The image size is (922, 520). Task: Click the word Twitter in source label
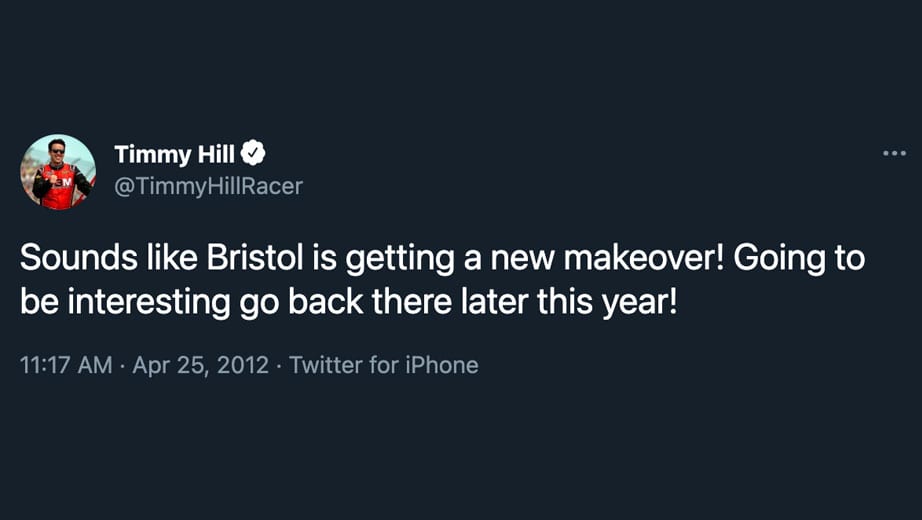pyautogui.click(x=326, y=365)
